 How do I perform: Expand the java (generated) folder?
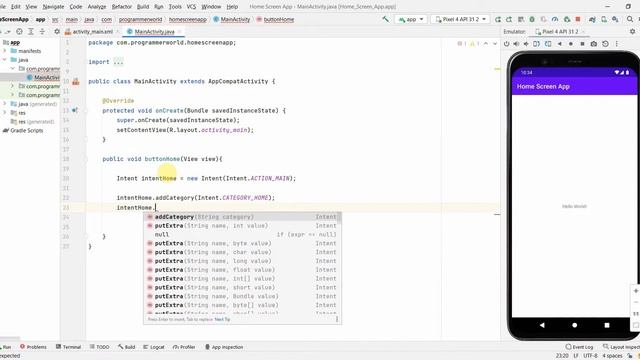pos(5,104)
